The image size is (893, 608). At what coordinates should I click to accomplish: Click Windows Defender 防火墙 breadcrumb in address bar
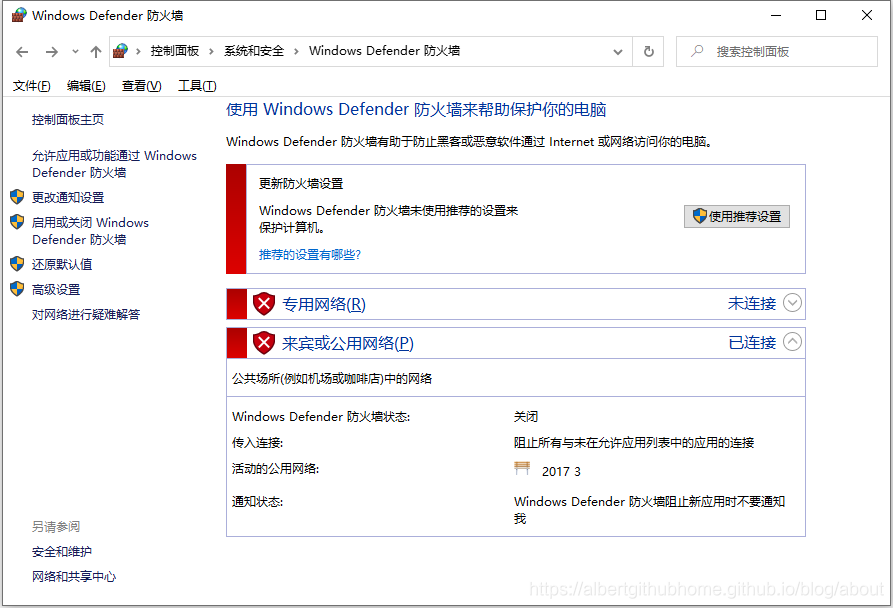384,51
